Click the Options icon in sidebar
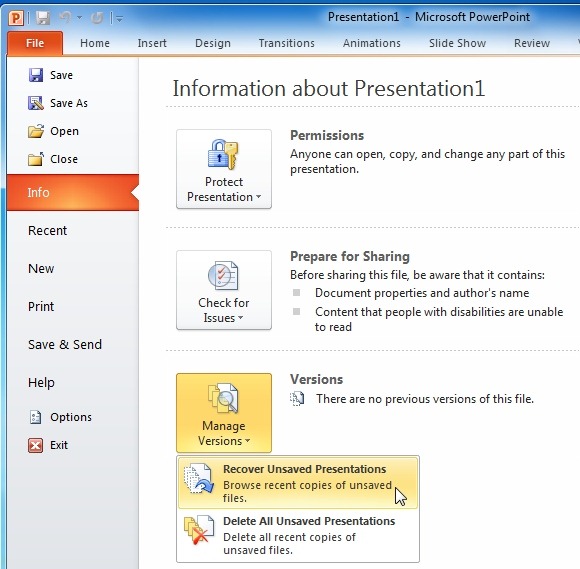The width and height of the screenshot is (580, 569). point(36,417)
